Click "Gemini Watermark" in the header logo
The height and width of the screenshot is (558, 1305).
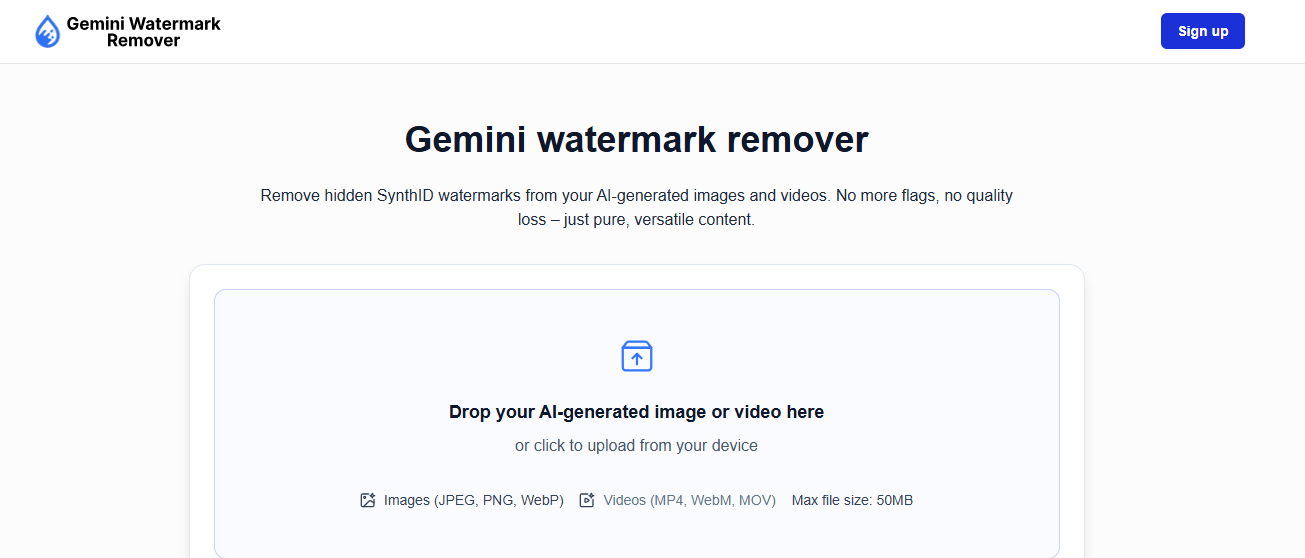click(143, 23)
